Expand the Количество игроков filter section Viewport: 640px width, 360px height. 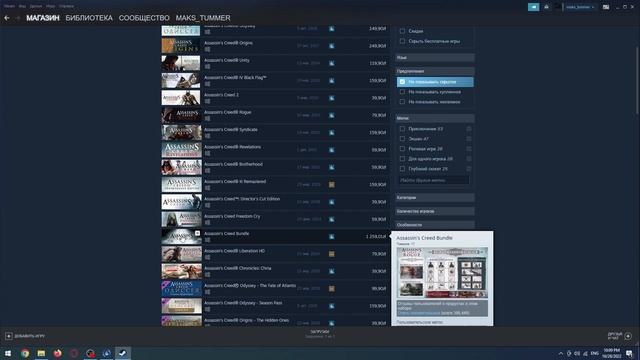[435, 211]
